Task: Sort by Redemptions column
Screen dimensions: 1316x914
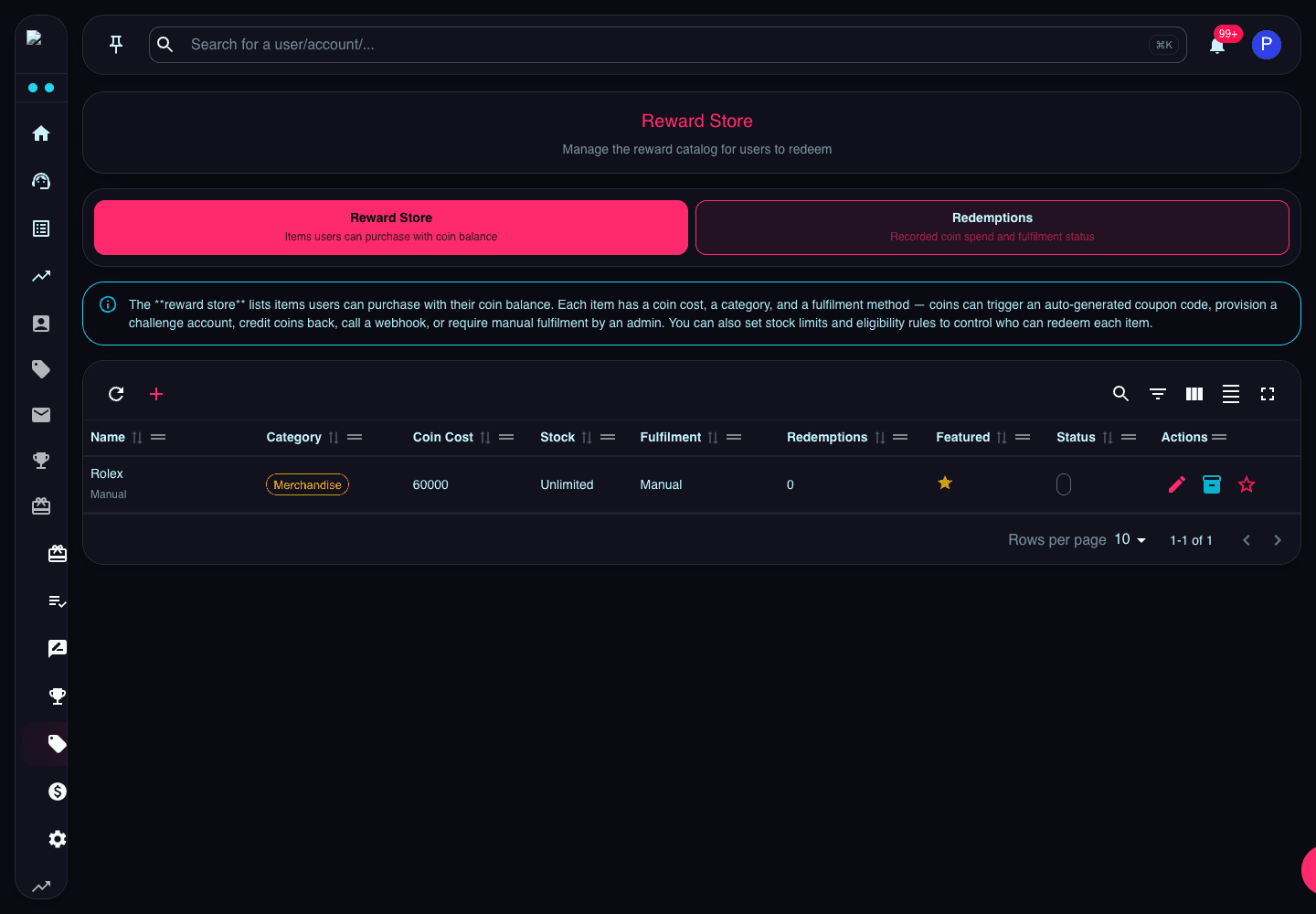Action: 880,438
